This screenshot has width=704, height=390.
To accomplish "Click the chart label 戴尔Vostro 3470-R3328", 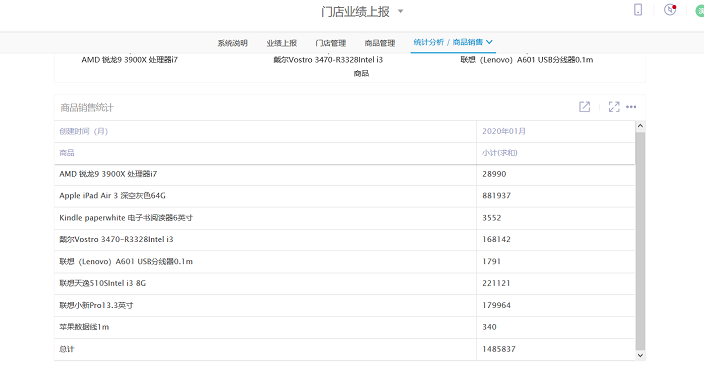I will (x=328, y=60).
